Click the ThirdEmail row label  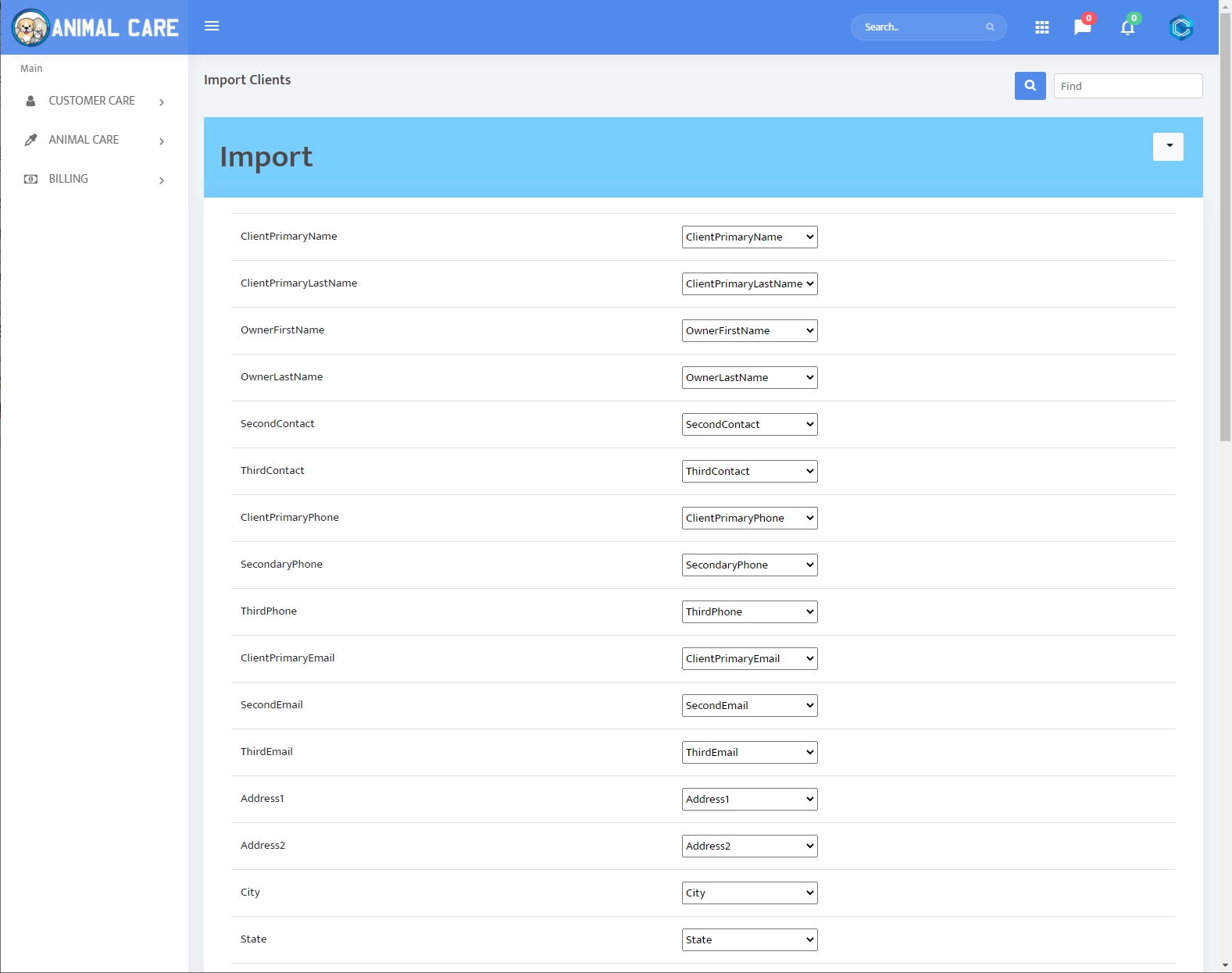pos(266,752)
